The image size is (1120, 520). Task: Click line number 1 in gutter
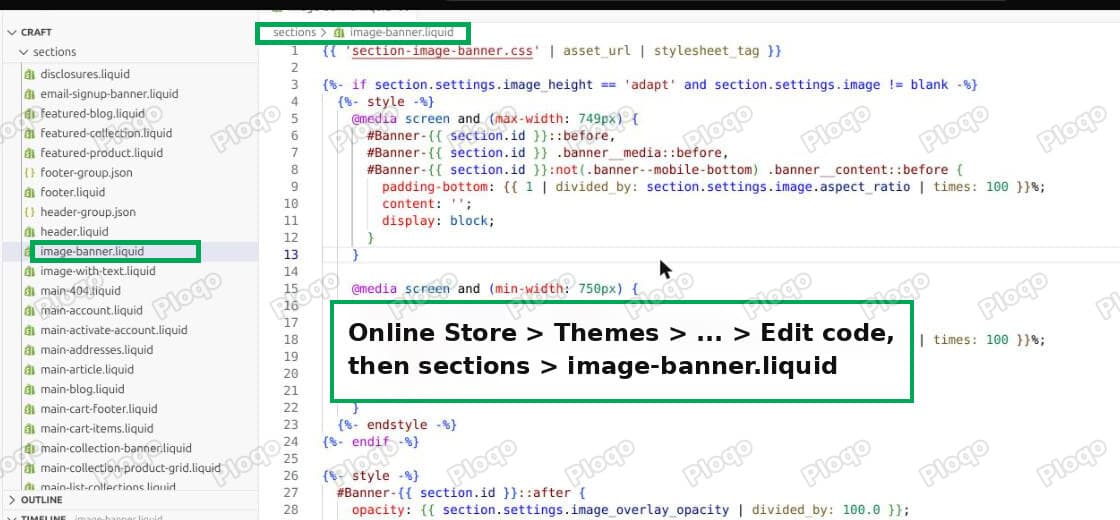click(295, 51)
